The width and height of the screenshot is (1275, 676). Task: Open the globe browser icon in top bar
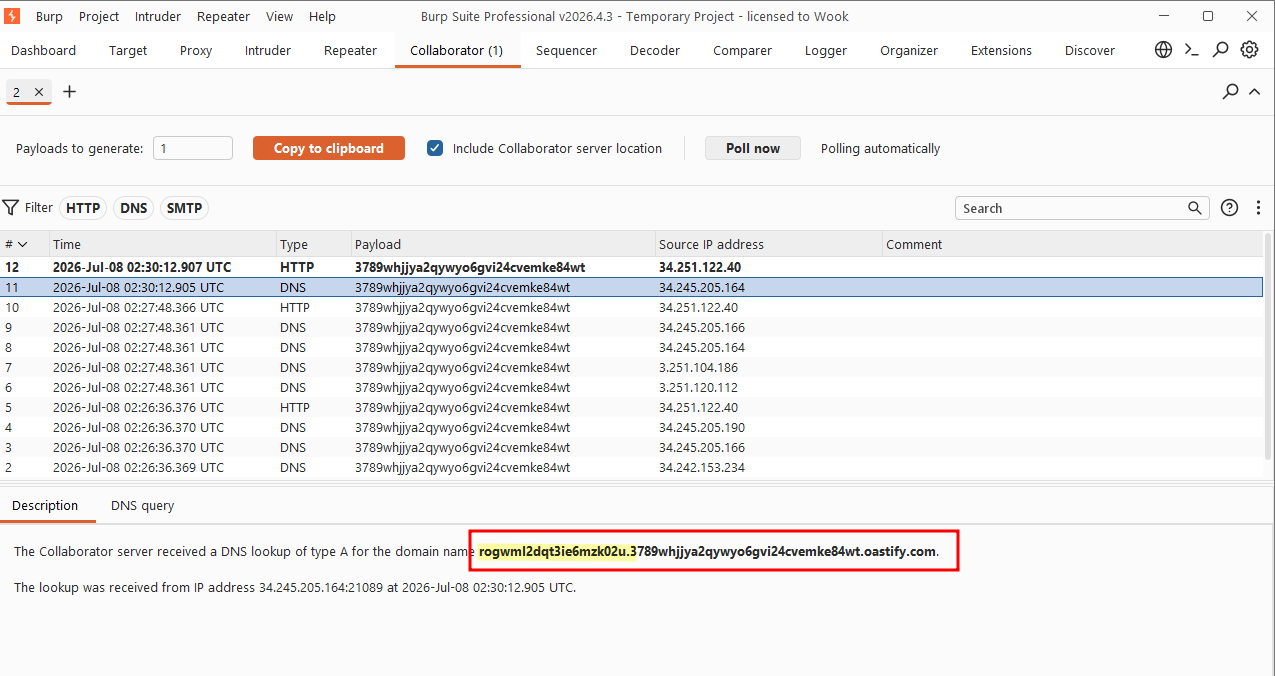1163,50
